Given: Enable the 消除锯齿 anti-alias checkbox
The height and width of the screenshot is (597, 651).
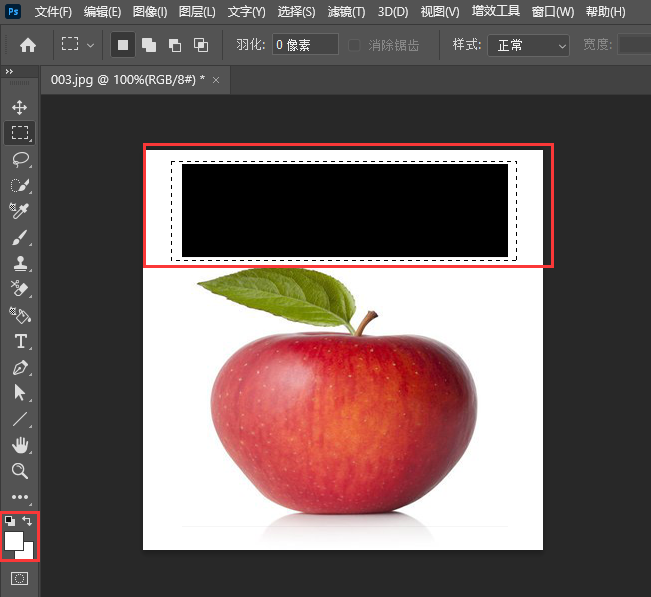Looking at the screenshot, I should coord(355,45).
